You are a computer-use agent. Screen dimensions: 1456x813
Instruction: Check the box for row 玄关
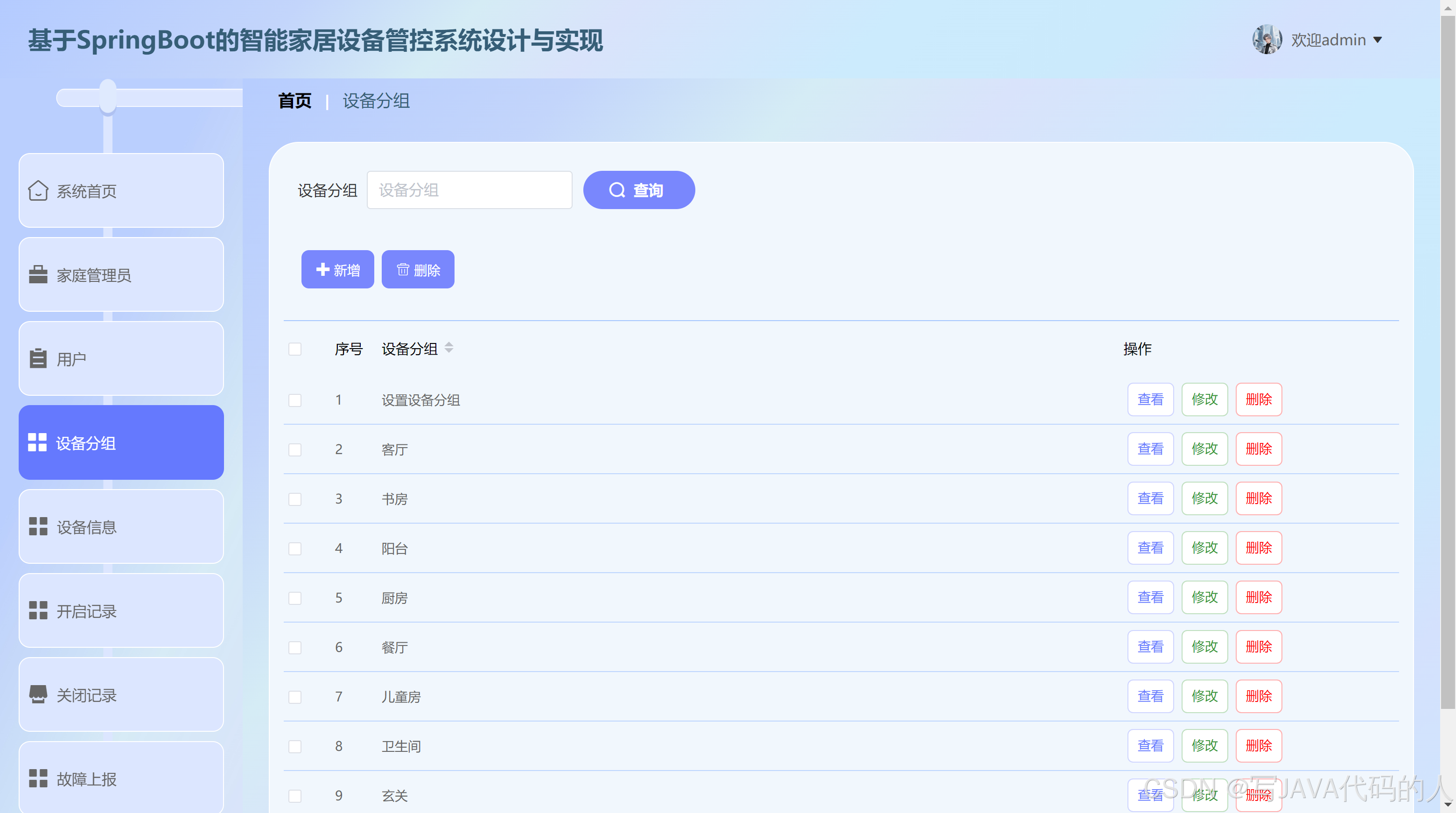pyautogui.click(x=294, y=796)
